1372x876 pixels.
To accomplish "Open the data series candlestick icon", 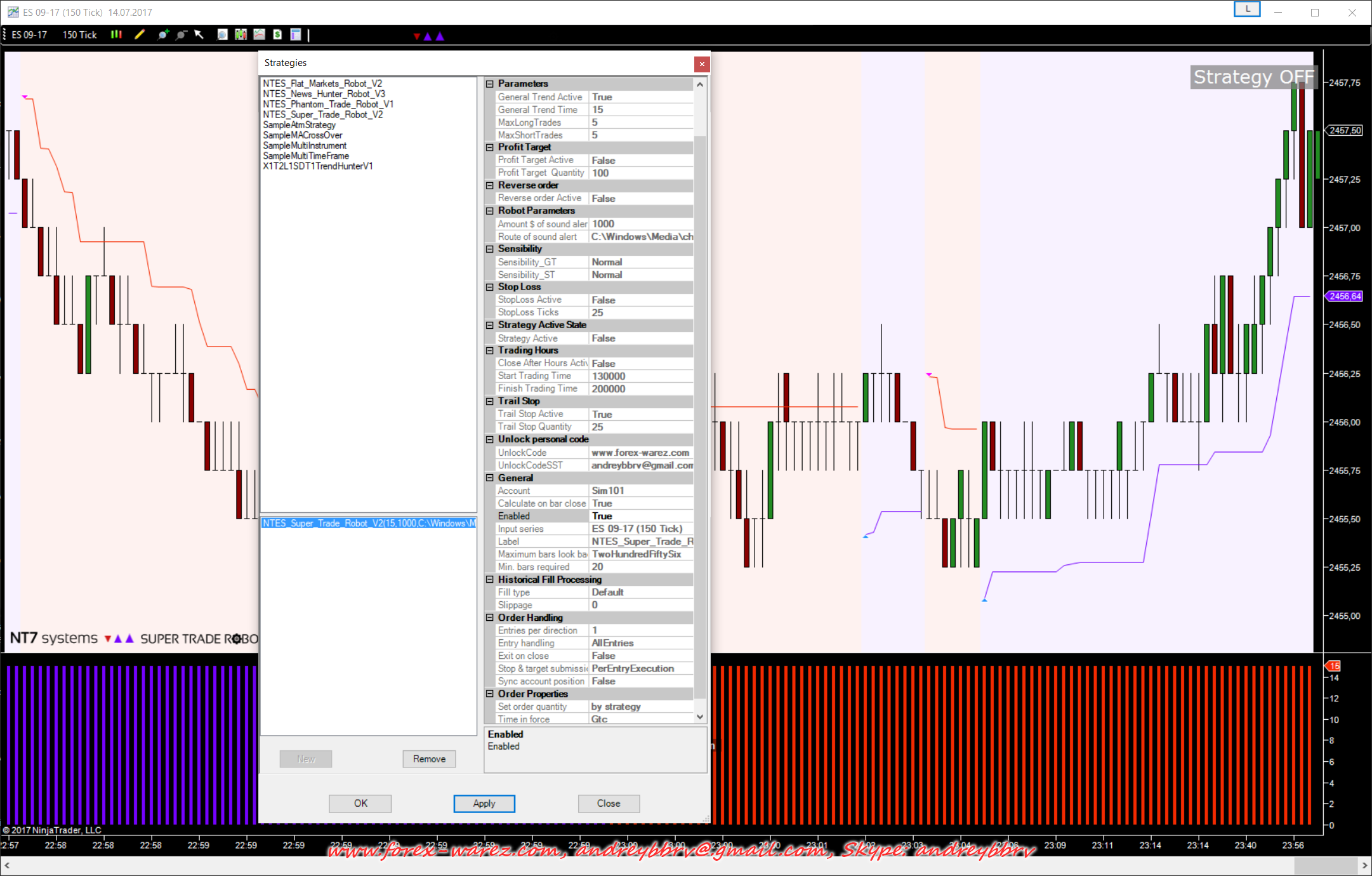I will 241,35.
